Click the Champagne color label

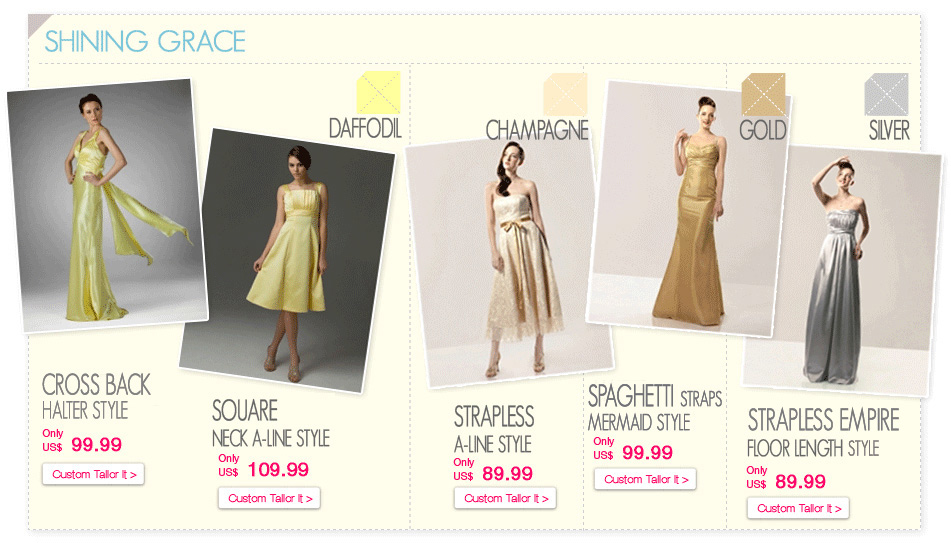(x=537, y=130)
